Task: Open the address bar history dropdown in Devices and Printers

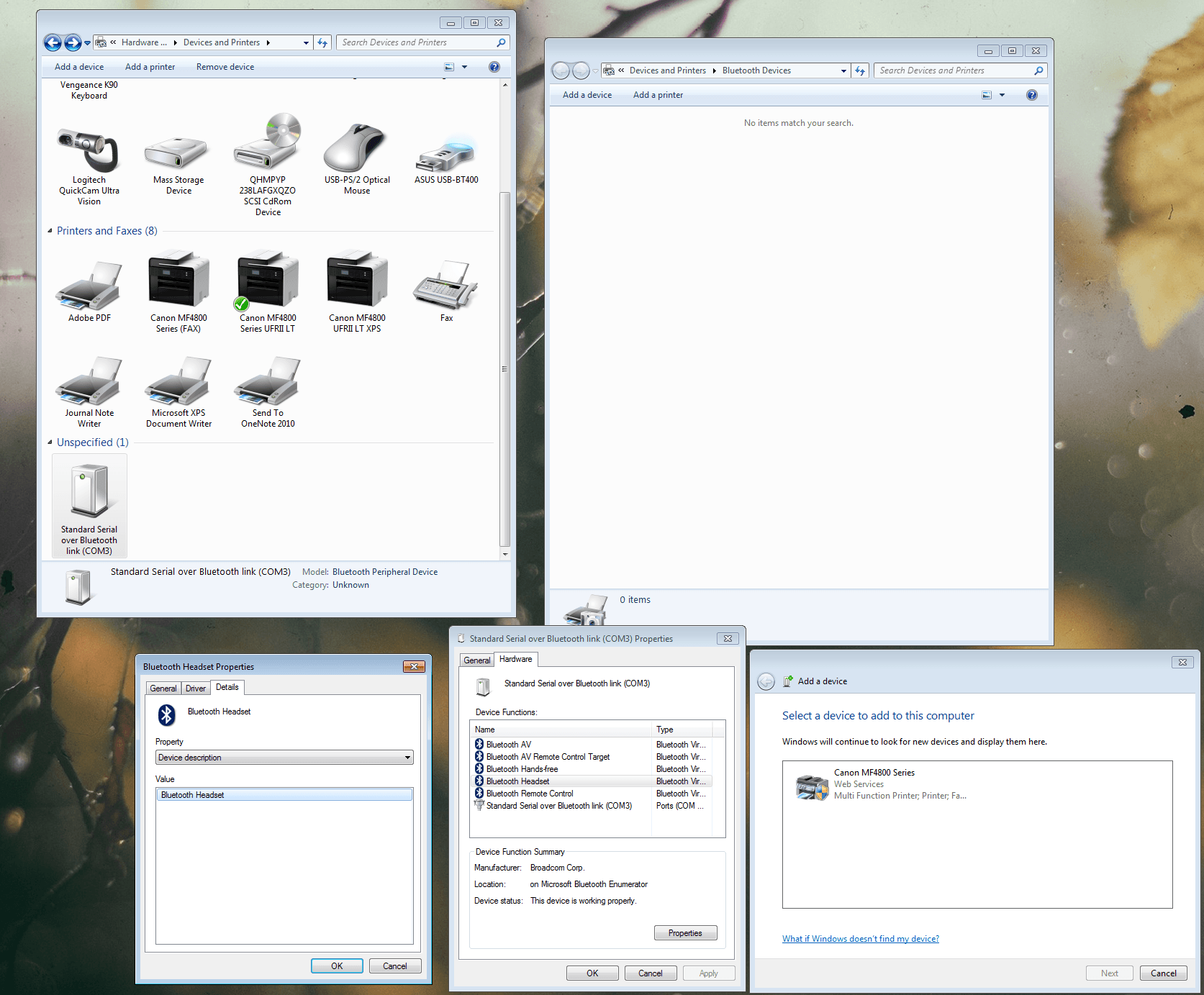Action: (x=306, y=43)
